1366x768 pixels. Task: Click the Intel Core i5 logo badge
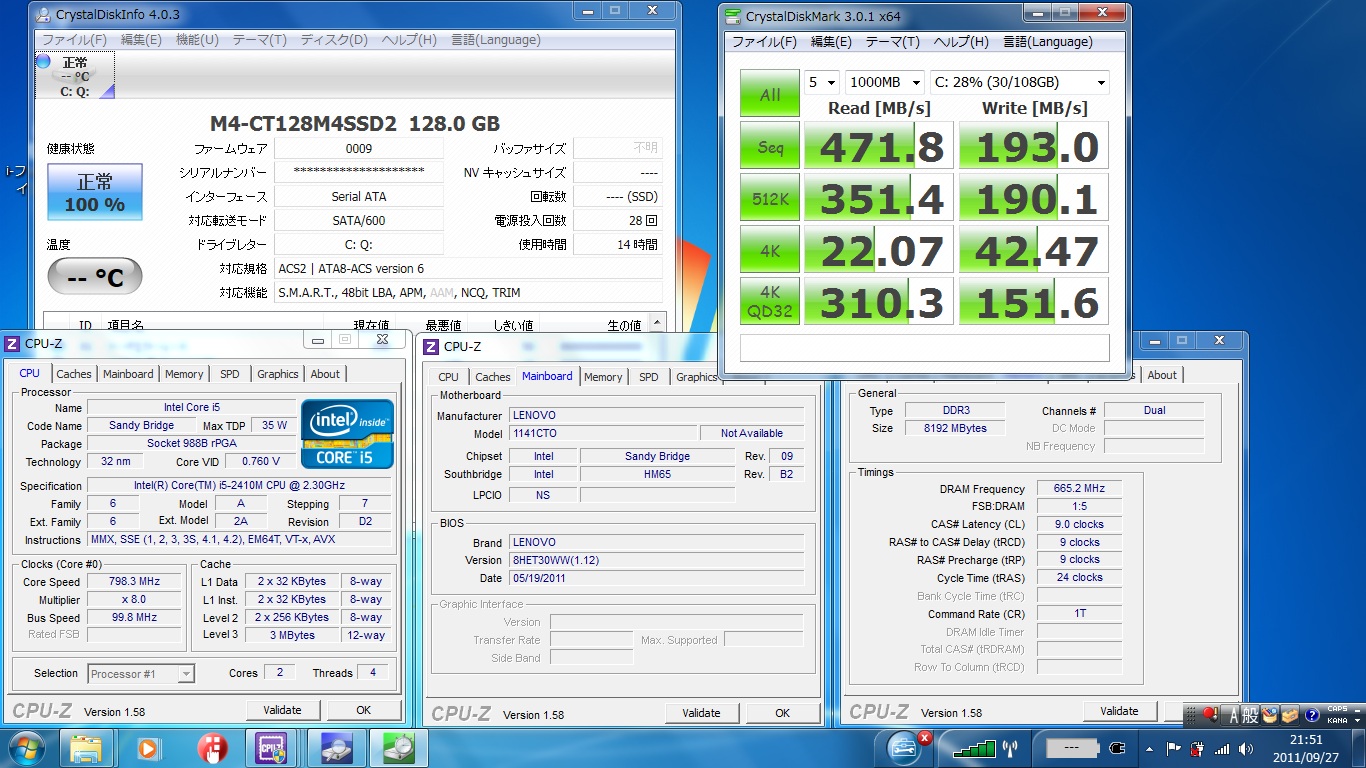(347, 435)
